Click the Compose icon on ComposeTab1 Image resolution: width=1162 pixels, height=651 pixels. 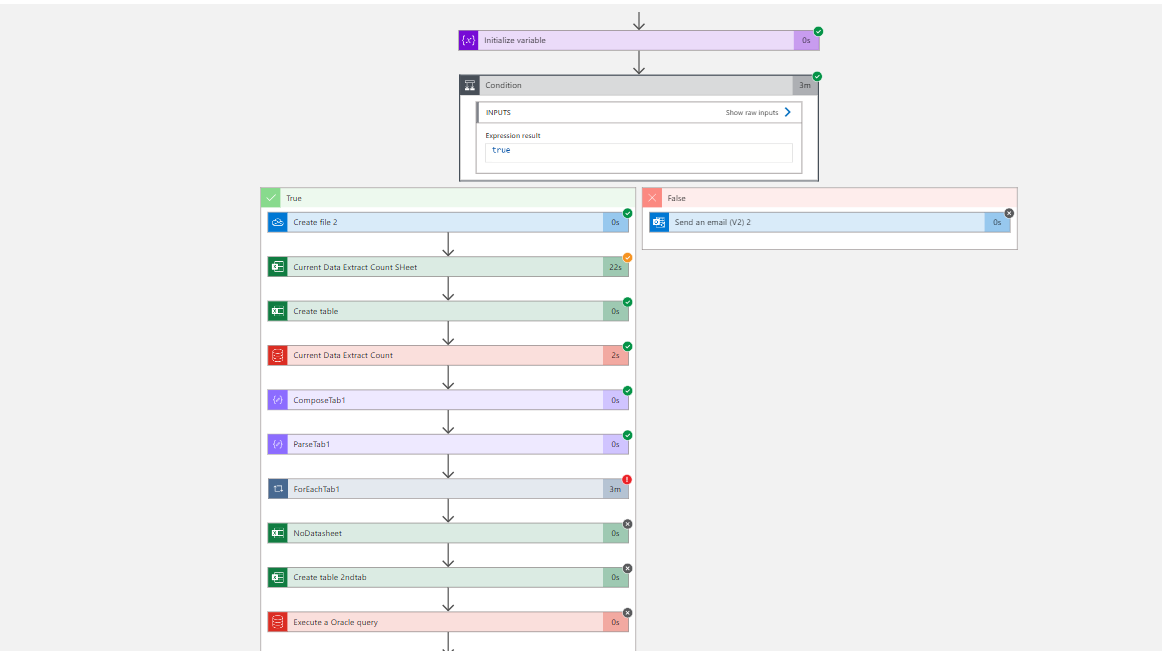tap(277, 399)
